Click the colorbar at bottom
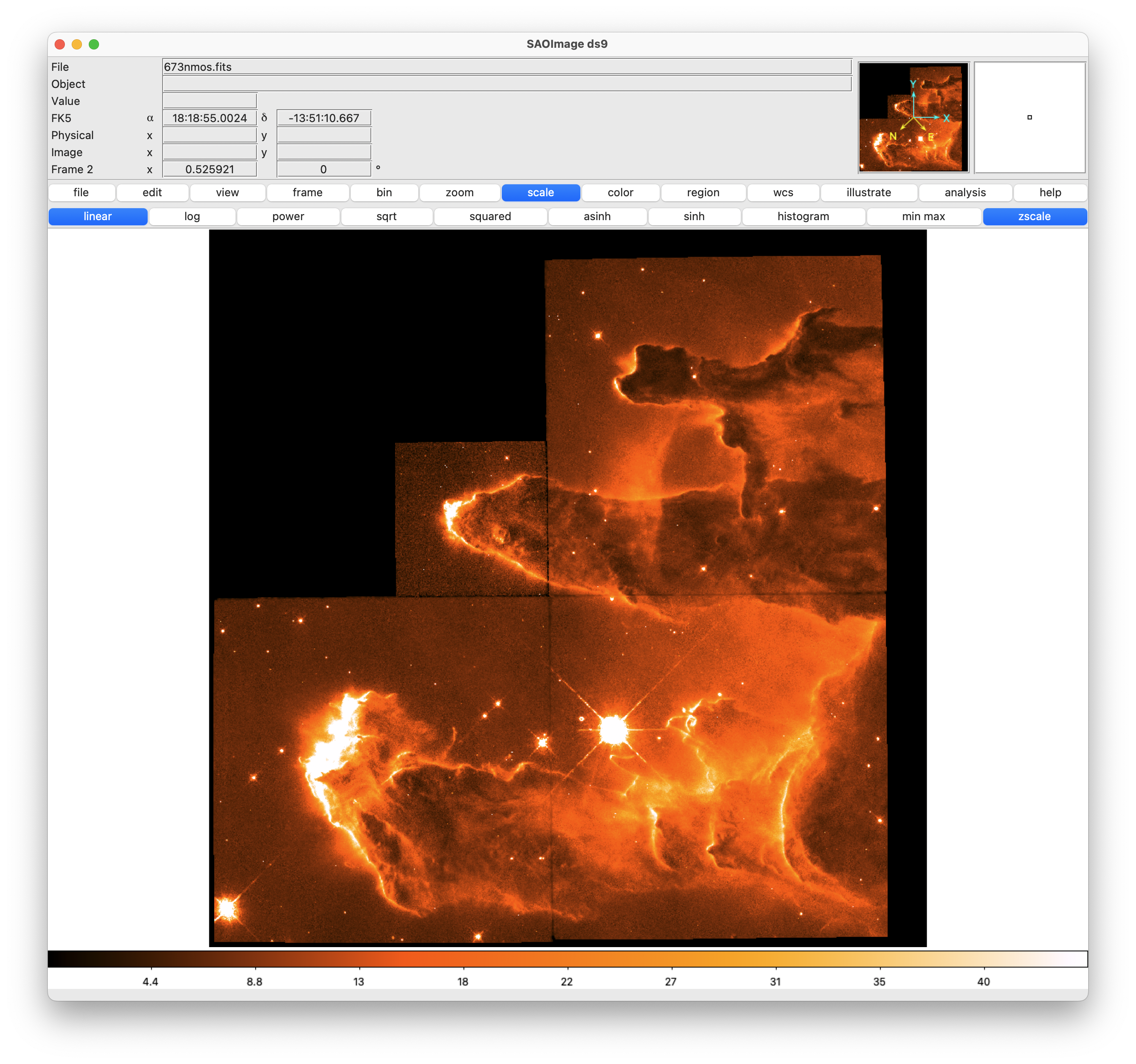Image resolution: width=1136 pixels, height=1064 pixels. click(568, 959)
